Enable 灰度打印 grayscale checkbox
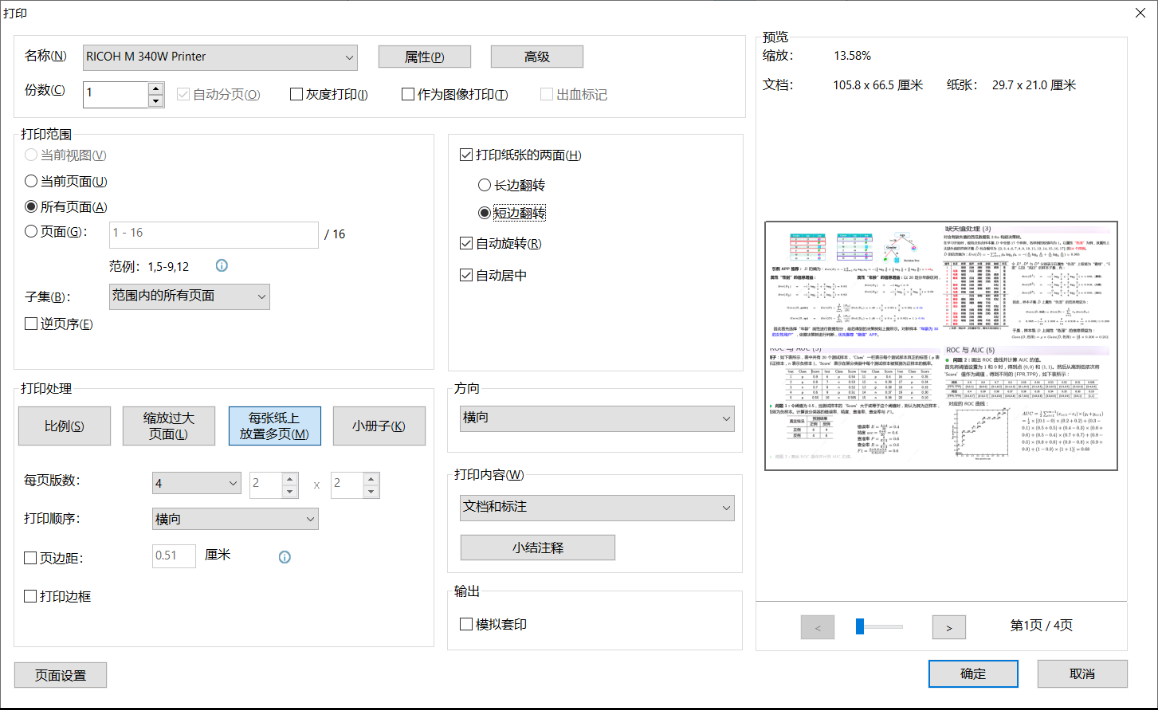 coord(296,95)
